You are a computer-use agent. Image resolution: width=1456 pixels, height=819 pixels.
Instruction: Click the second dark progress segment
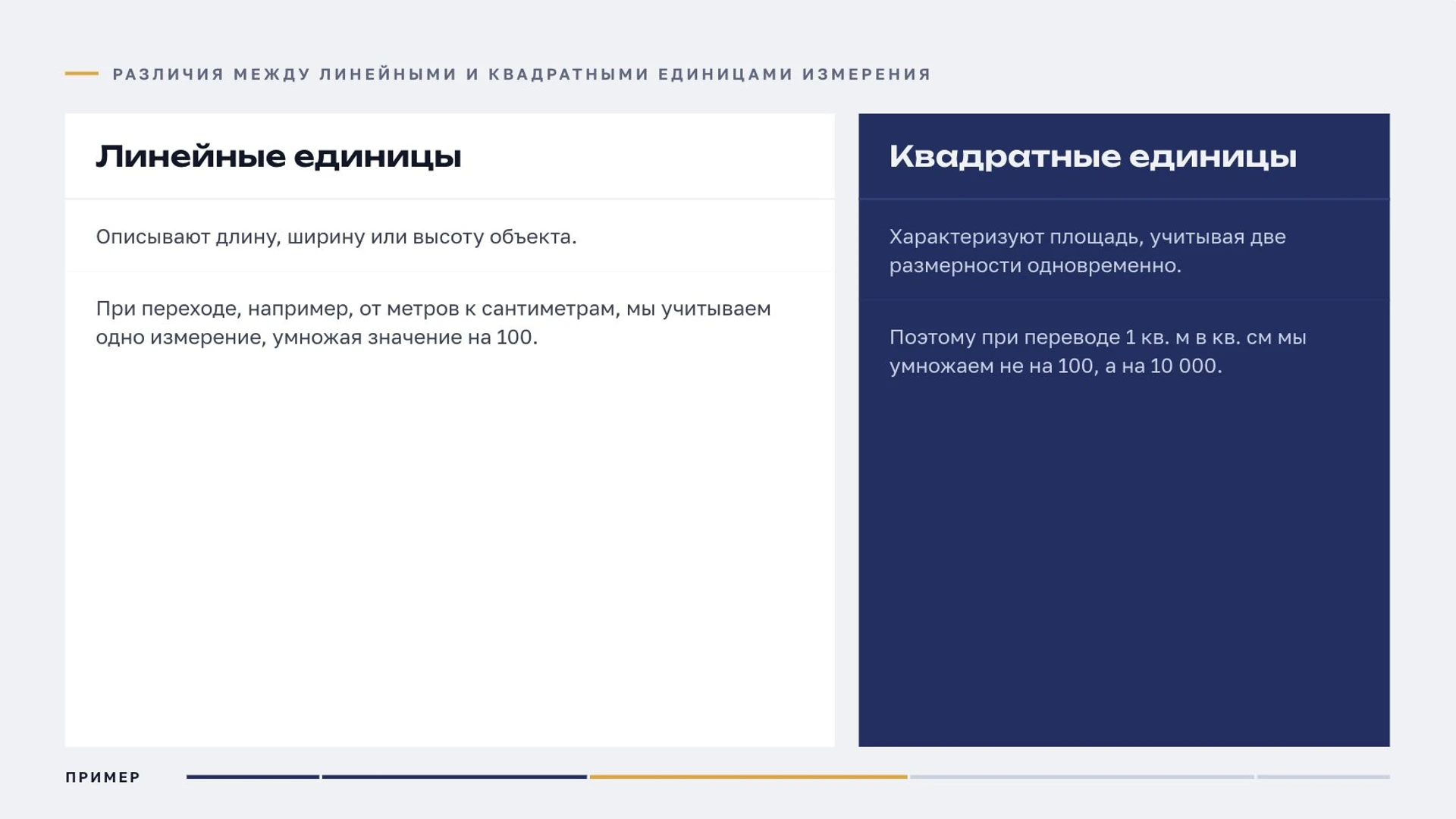pyautogui.click(x=454, y=777)
